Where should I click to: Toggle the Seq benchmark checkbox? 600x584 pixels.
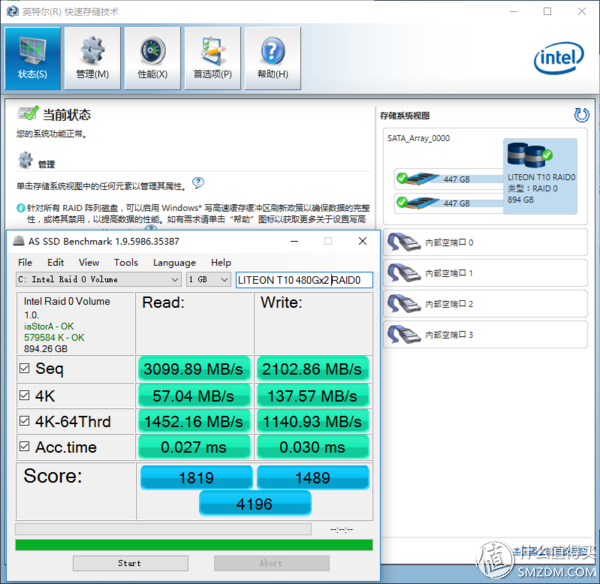26,369
